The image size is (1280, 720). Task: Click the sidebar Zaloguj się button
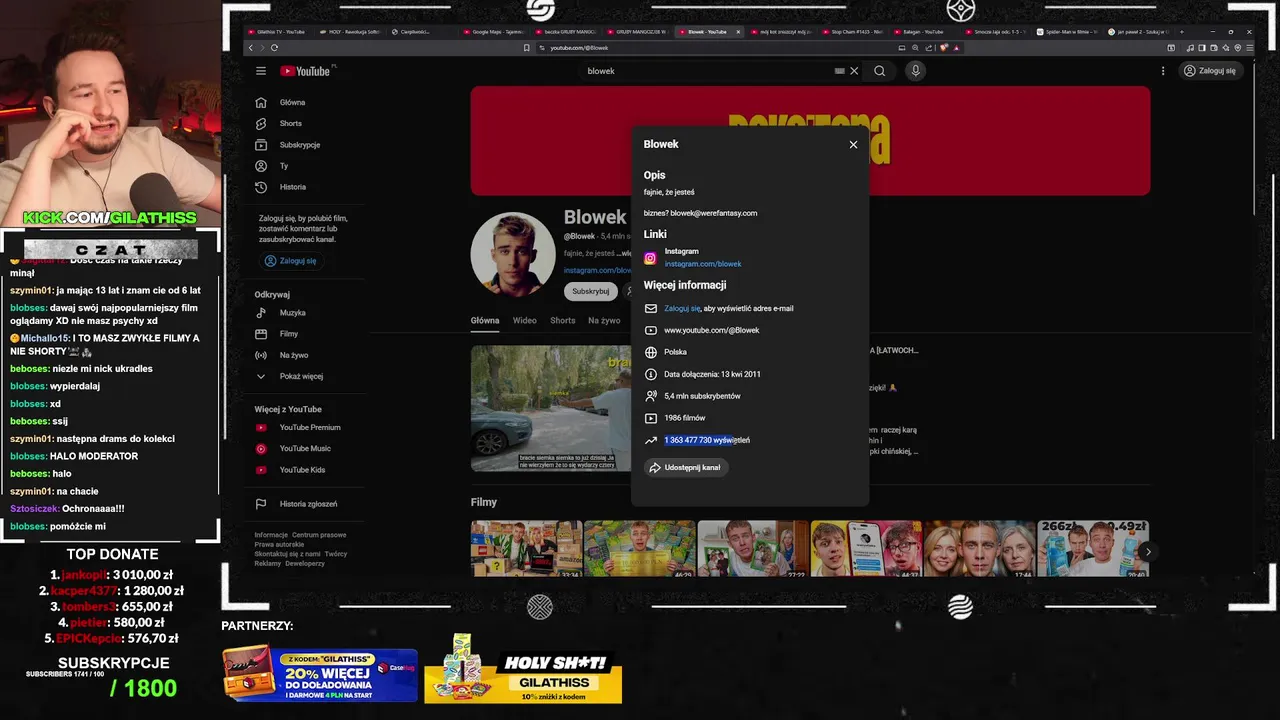[x=291, y=261]
